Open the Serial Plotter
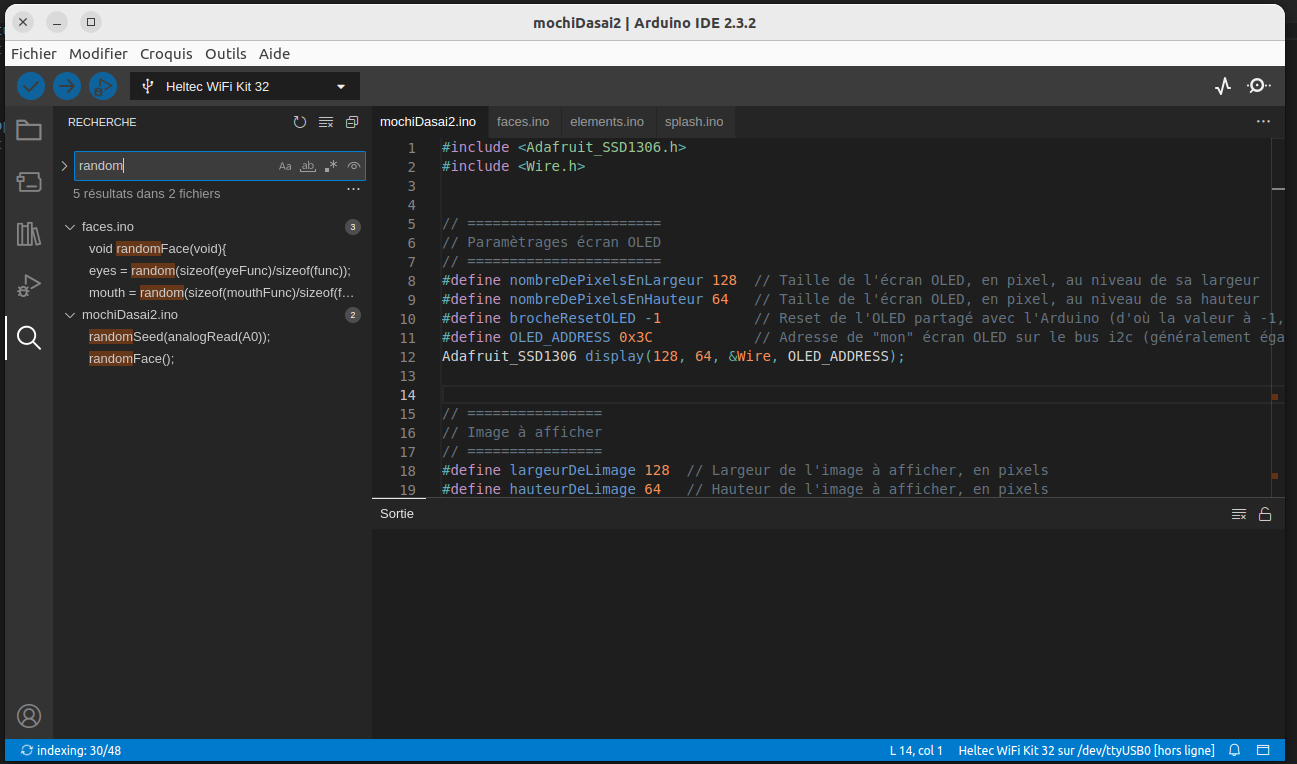 (1222, 86)
